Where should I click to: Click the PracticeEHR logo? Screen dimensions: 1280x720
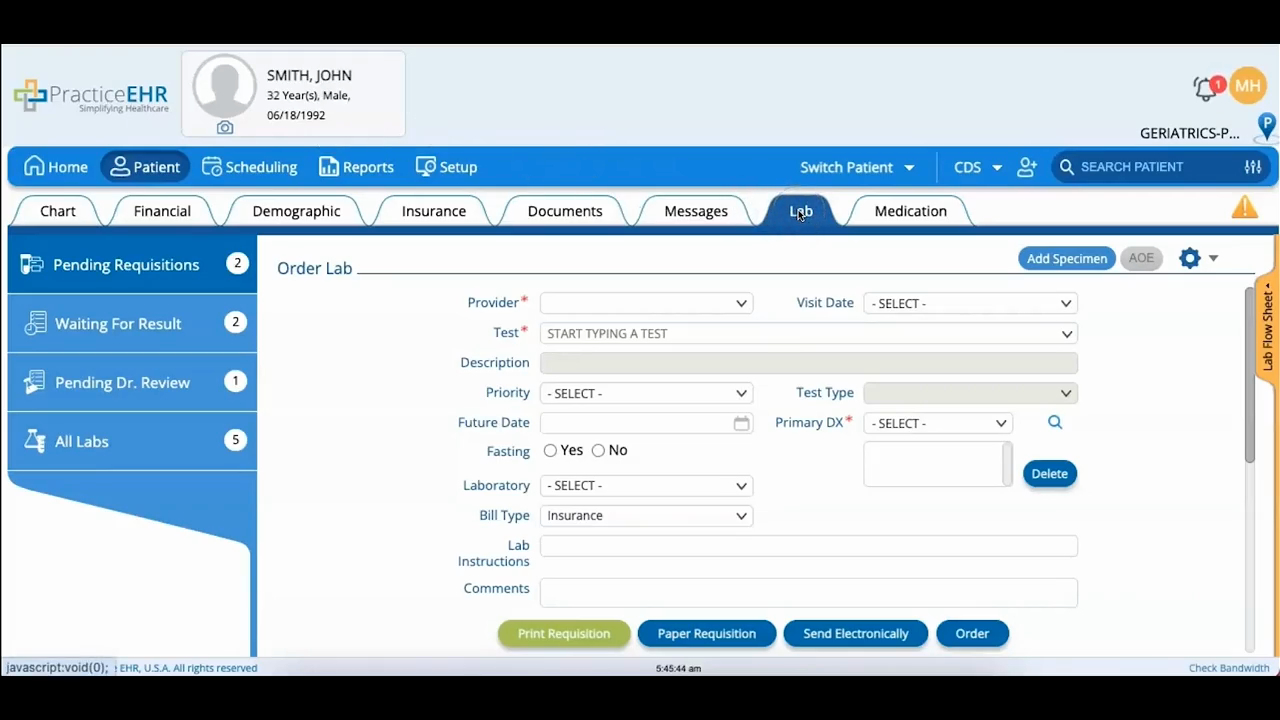tap(91, 96)
